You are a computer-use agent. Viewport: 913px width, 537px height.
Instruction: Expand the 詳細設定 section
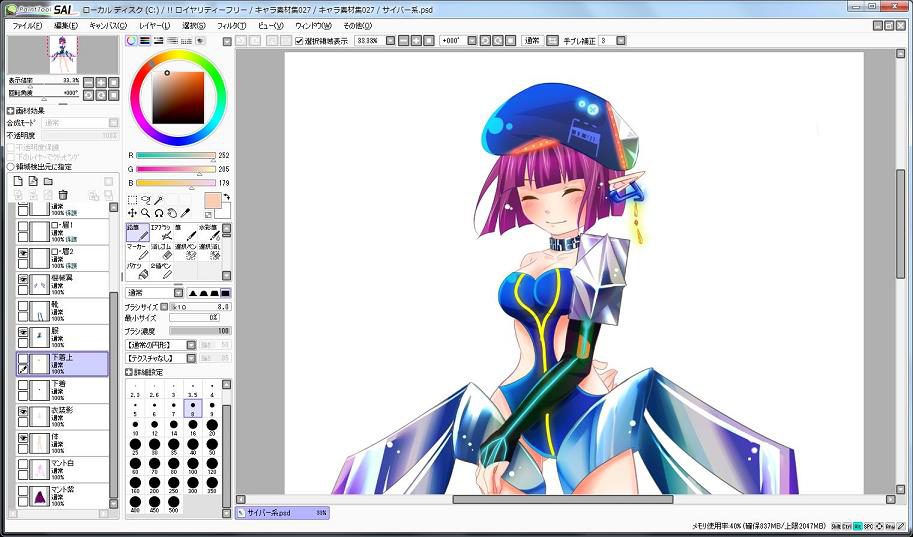[129, 371]
